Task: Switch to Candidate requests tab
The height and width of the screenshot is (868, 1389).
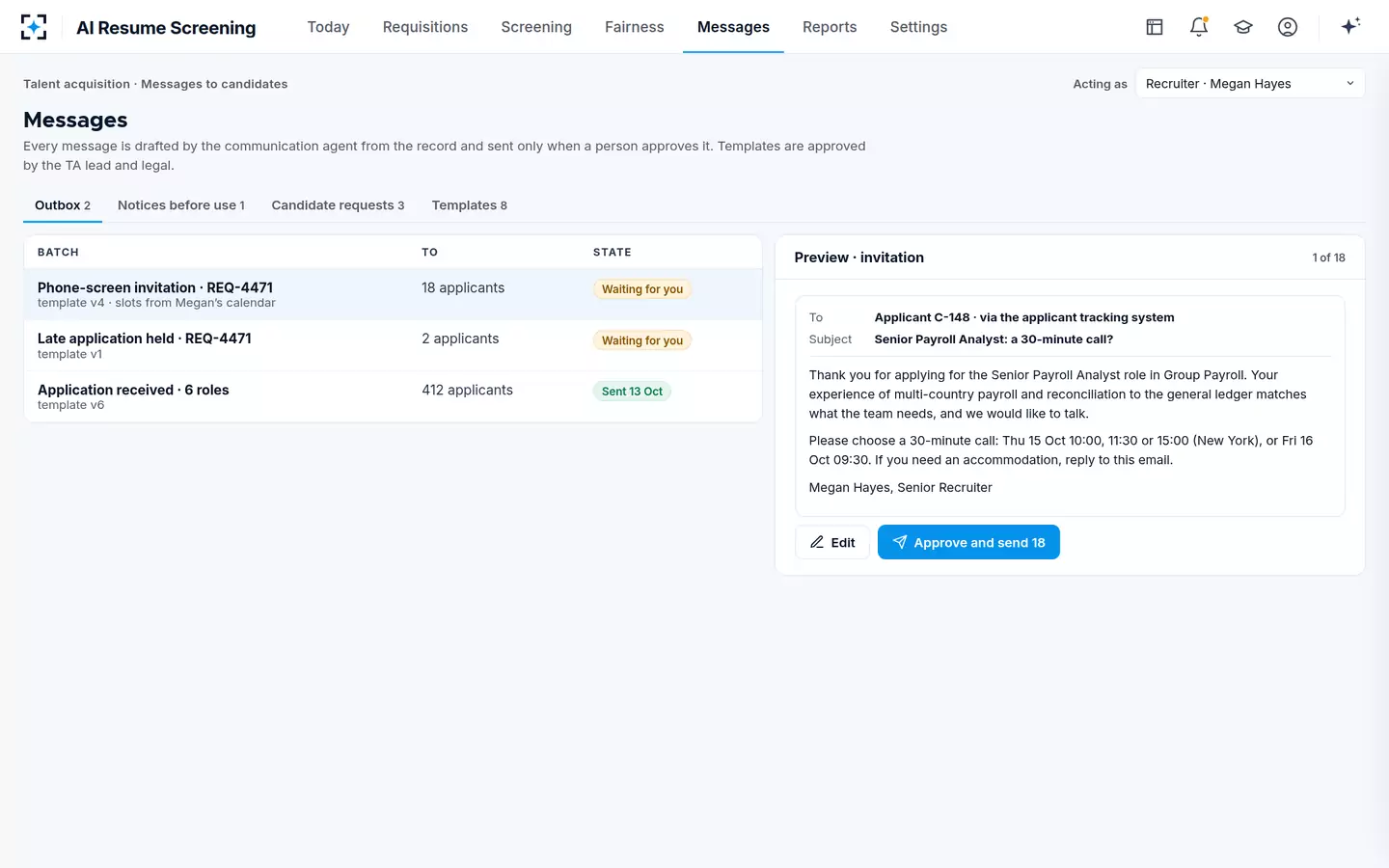Action: point(338,205)
